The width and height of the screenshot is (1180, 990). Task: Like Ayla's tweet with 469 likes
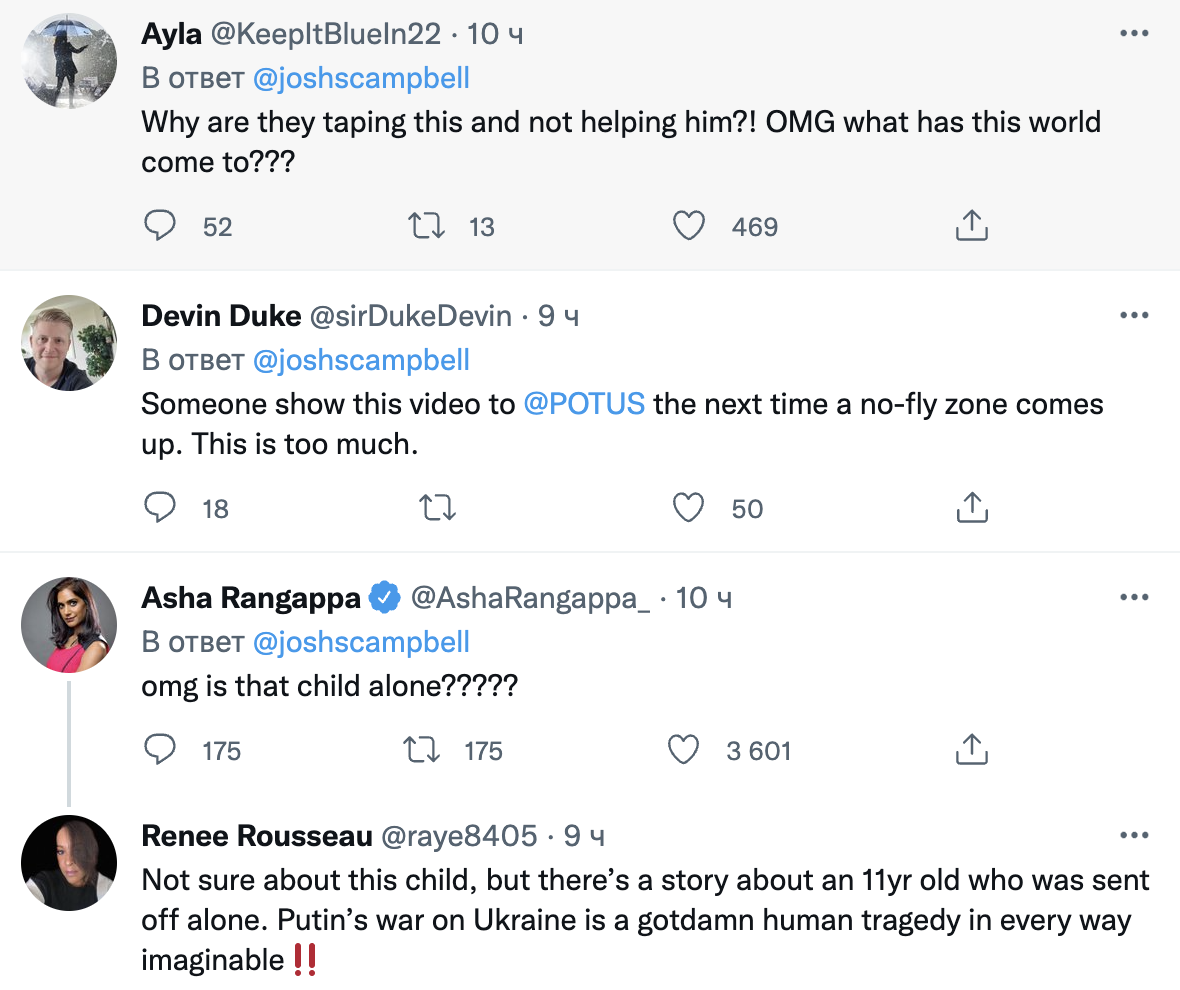[x=688, y=227]
